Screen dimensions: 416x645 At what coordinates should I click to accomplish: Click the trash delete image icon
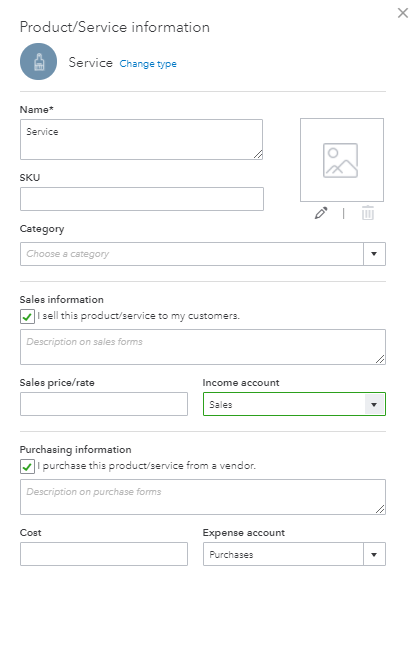coord(367,213)
